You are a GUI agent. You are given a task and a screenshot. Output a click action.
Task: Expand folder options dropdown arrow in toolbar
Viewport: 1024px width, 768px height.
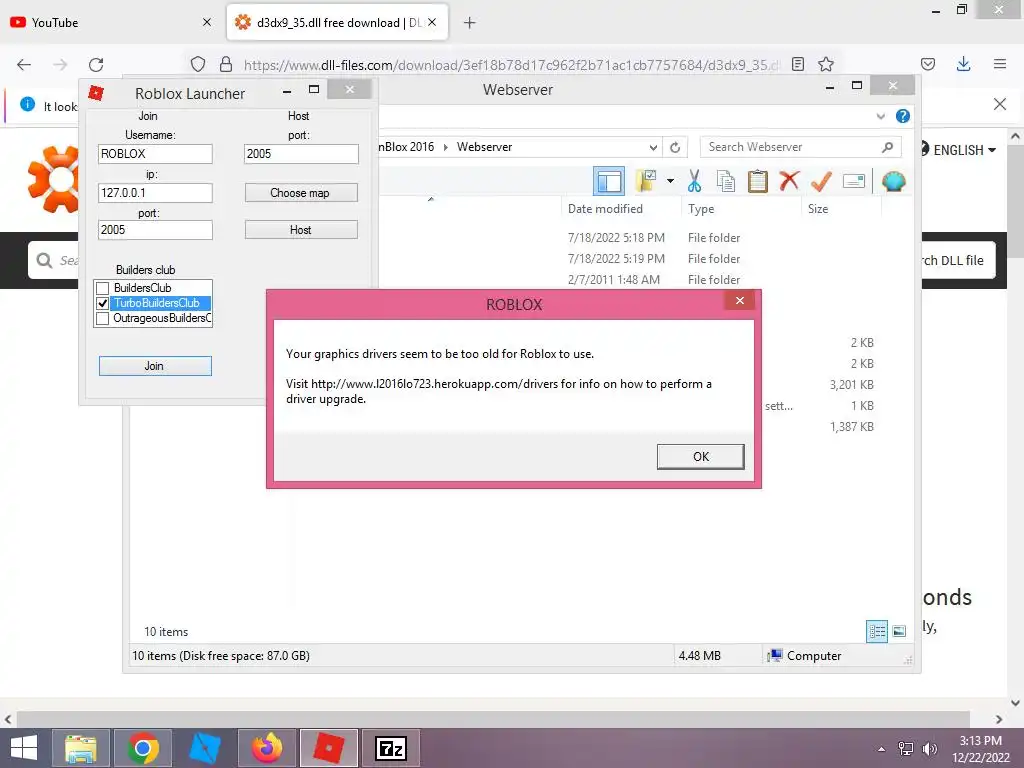(670, 181)
